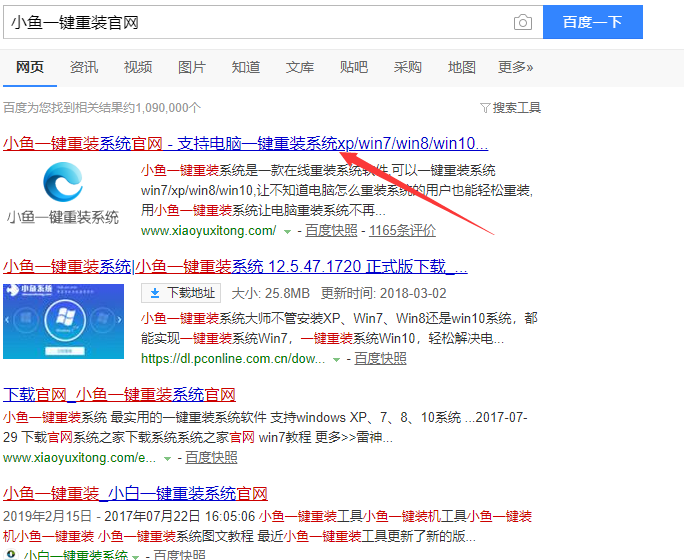Image resolution: width=684 pixels, height=560 pixels.
Task: Switch to the 资讯 tab
Action: pos(84,67)
